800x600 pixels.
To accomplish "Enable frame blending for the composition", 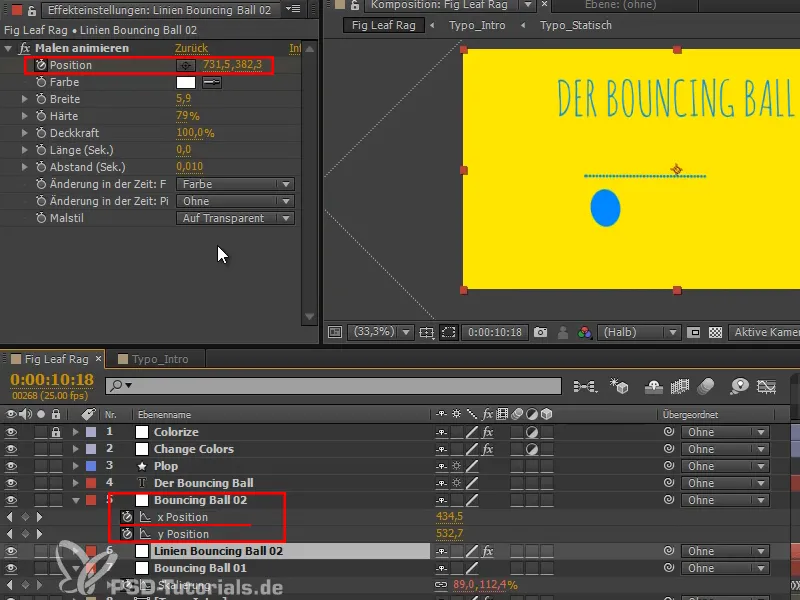I will coord(682,387).
